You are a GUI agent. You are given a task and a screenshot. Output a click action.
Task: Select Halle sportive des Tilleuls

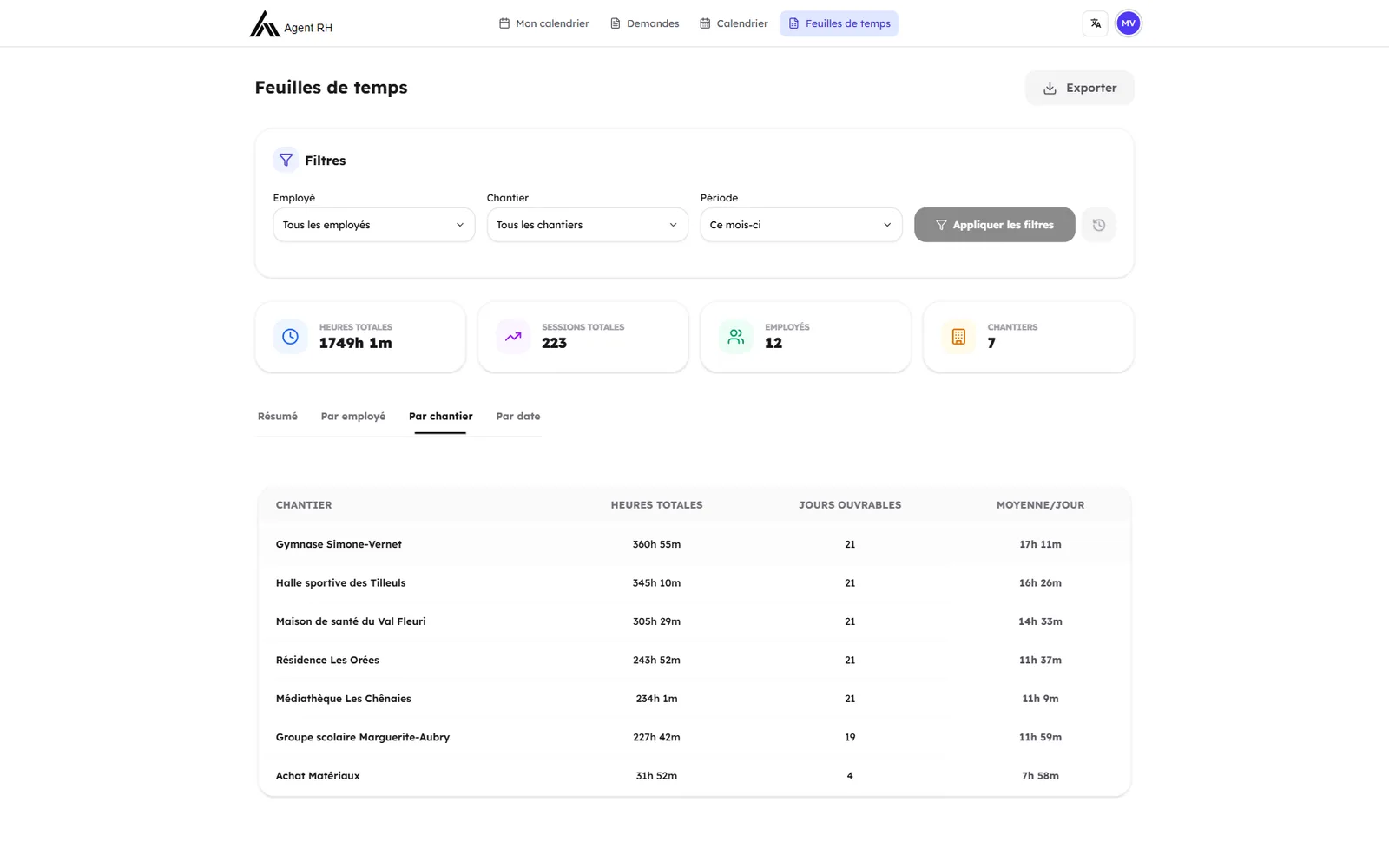(x=340, y=583)
